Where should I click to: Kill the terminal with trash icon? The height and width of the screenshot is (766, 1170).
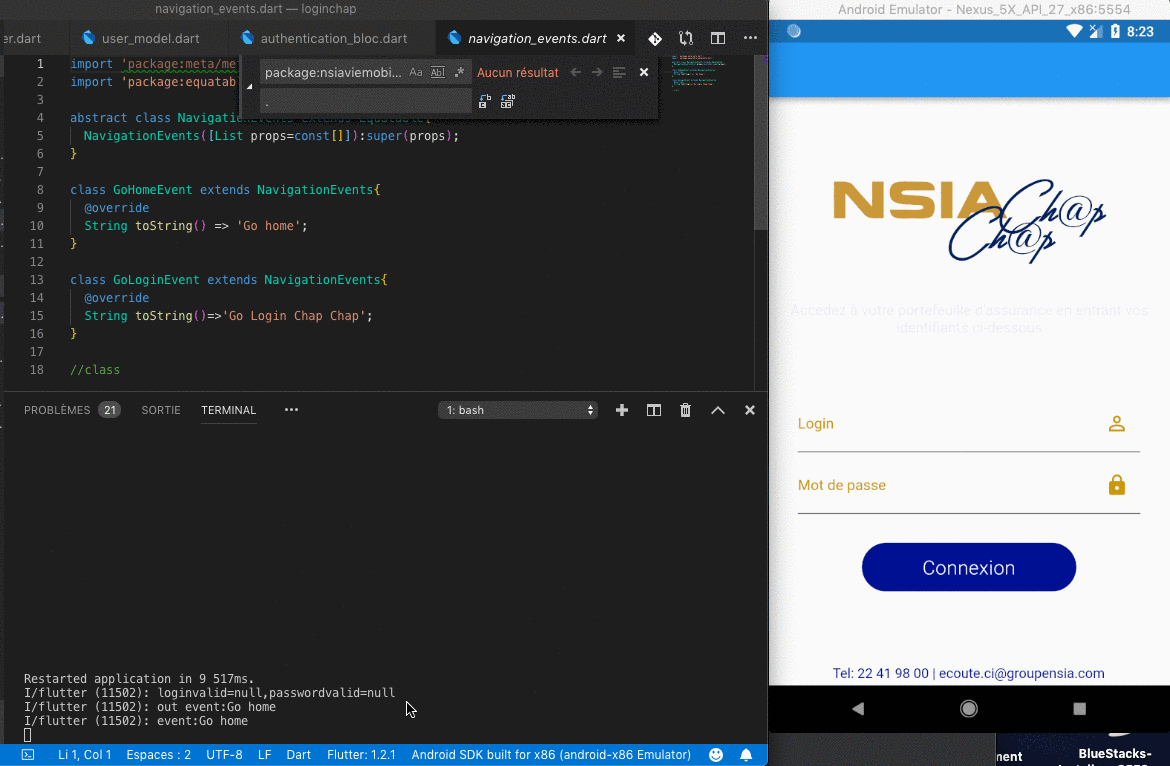click(685, 410)
